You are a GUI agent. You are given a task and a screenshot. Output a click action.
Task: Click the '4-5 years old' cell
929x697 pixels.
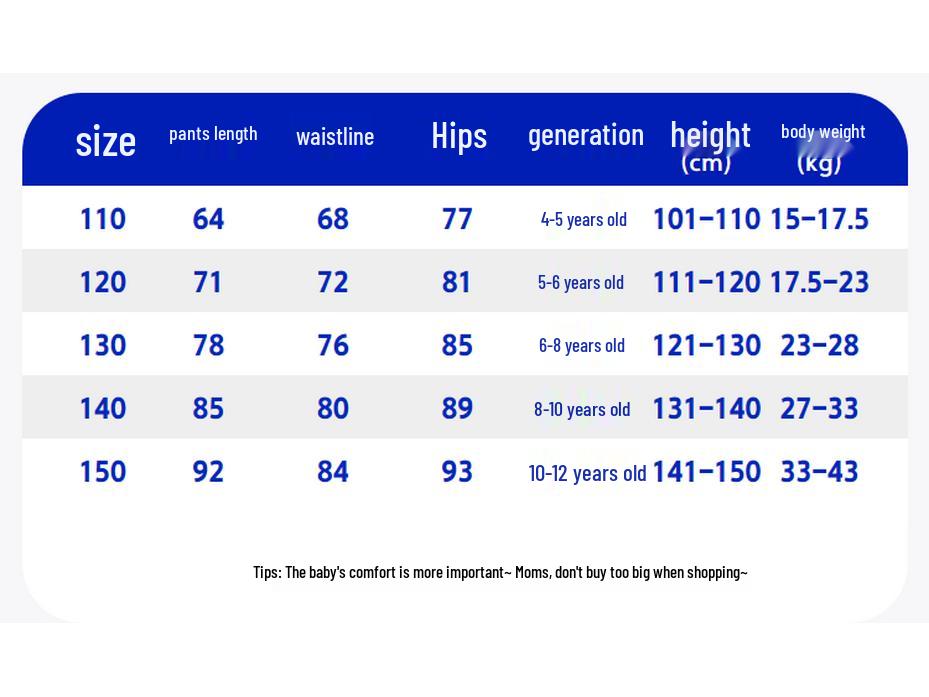pos(584,220)
